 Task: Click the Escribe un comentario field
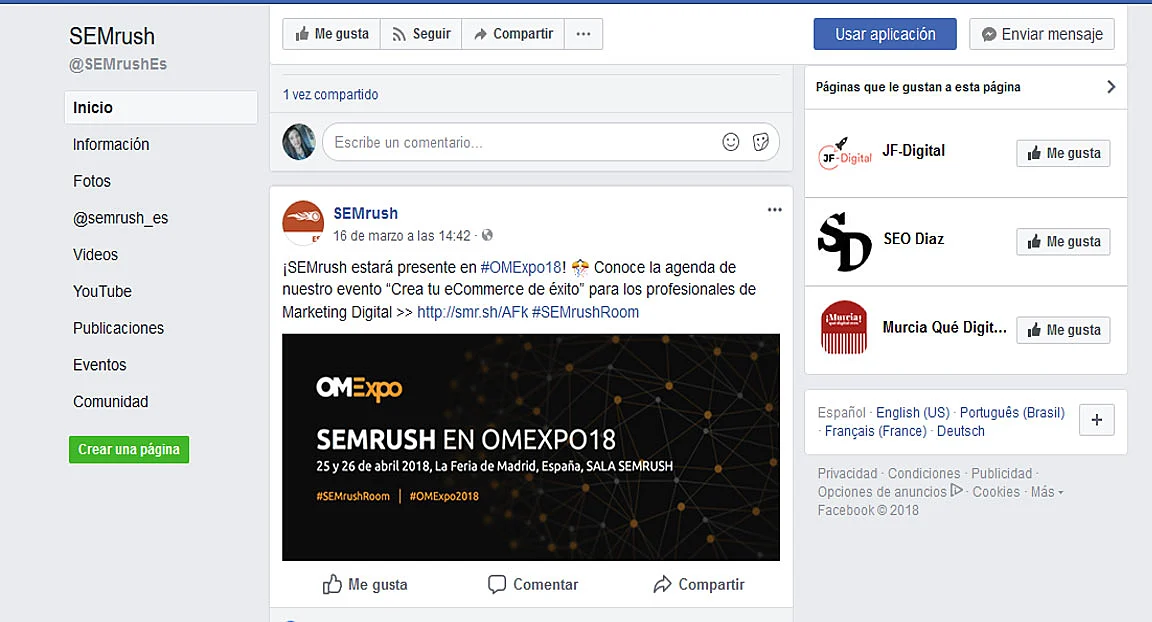click(x=522, y=142)
